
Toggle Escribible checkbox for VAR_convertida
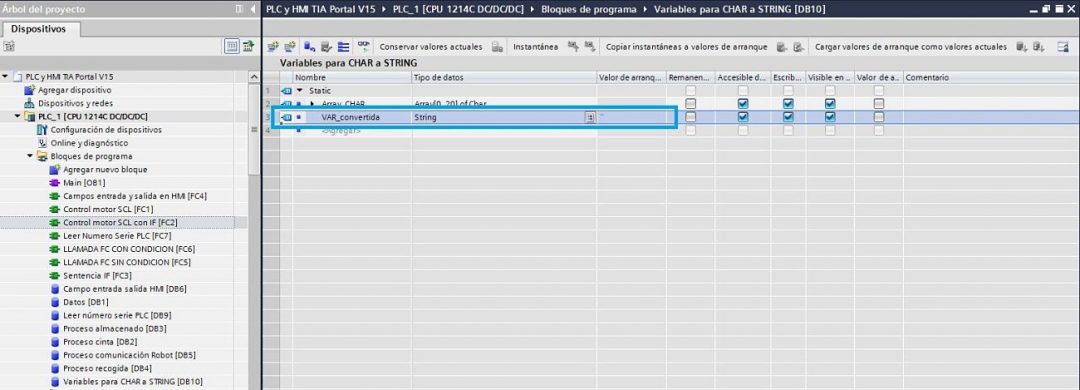(789, 117)
